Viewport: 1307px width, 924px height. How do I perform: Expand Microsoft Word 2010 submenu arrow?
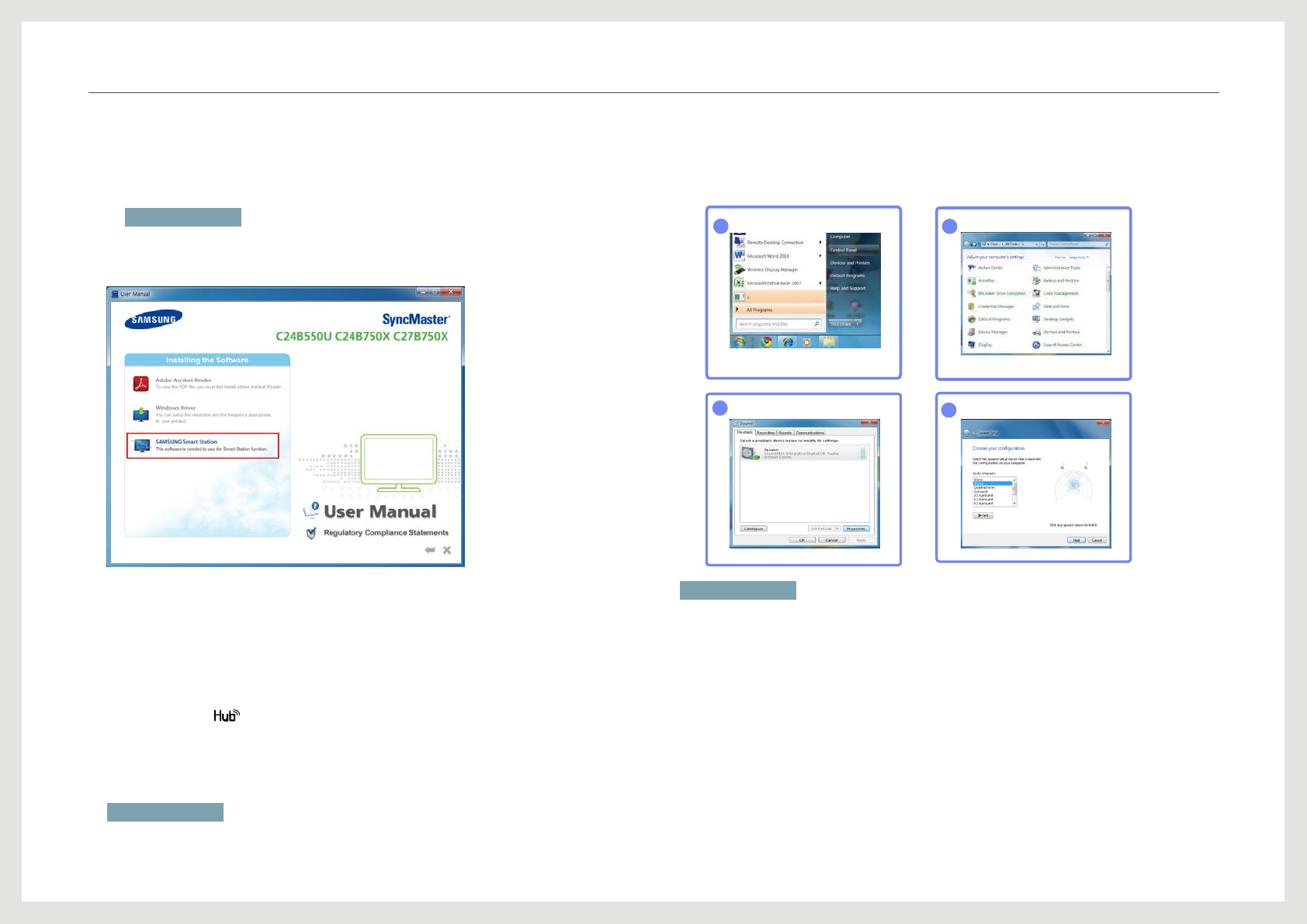click(x=820, y=256)
